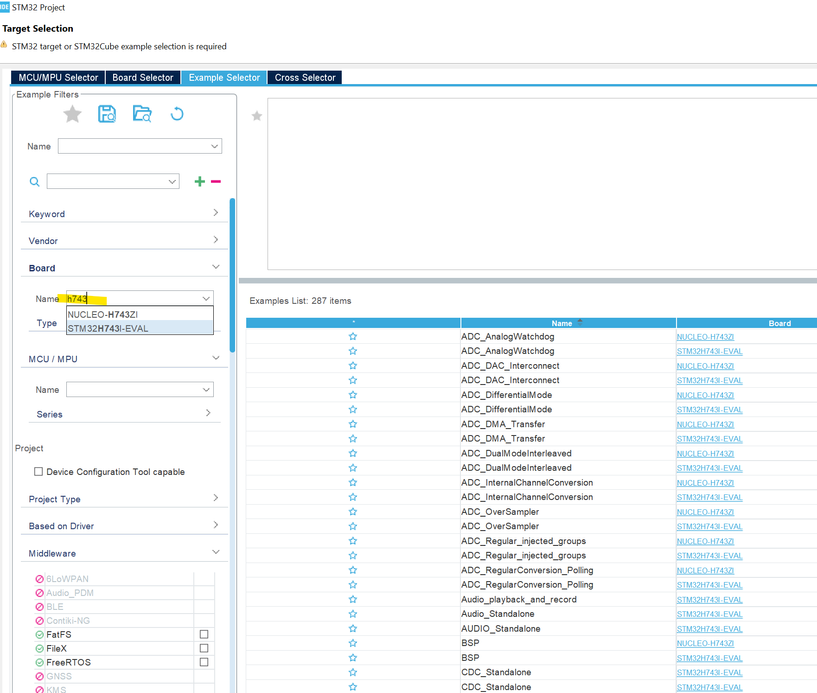817x693 pixels.
Task: Select STM32H743I-EVAL from board suggestions
Action: [140, 328]
